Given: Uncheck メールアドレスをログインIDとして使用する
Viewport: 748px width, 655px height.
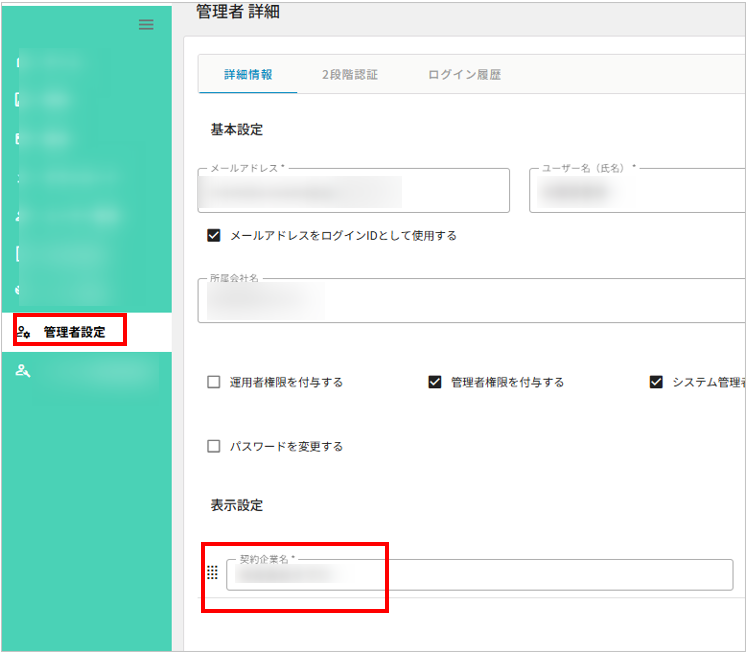Looking at the screenshot, I should pos(213,236).
